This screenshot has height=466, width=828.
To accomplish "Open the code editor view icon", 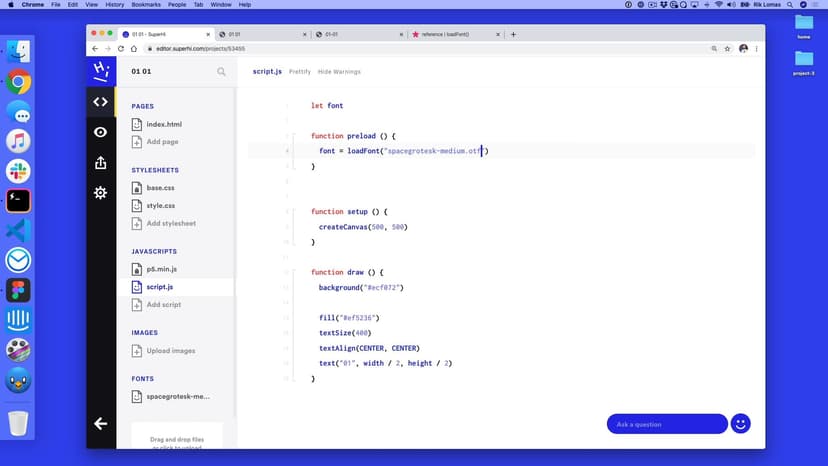I will pyautogui.click(x=100, y=102).
